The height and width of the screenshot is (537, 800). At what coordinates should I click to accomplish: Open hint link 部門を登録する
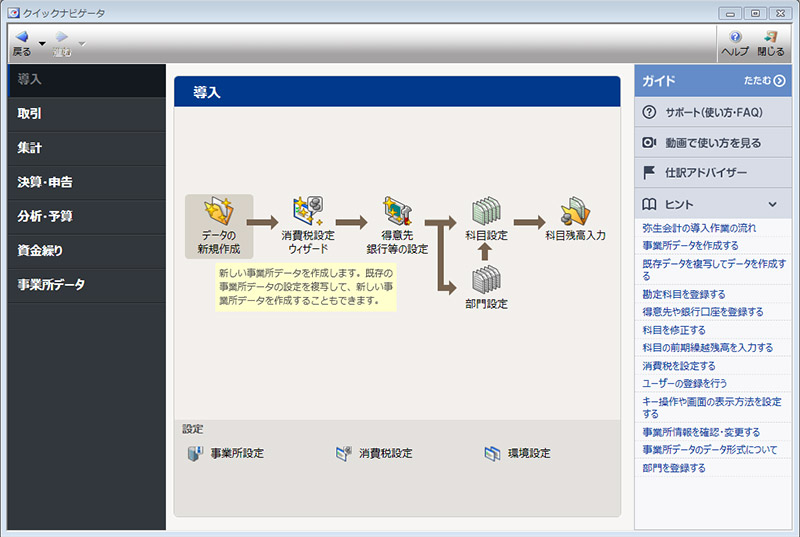pos(673,468)
